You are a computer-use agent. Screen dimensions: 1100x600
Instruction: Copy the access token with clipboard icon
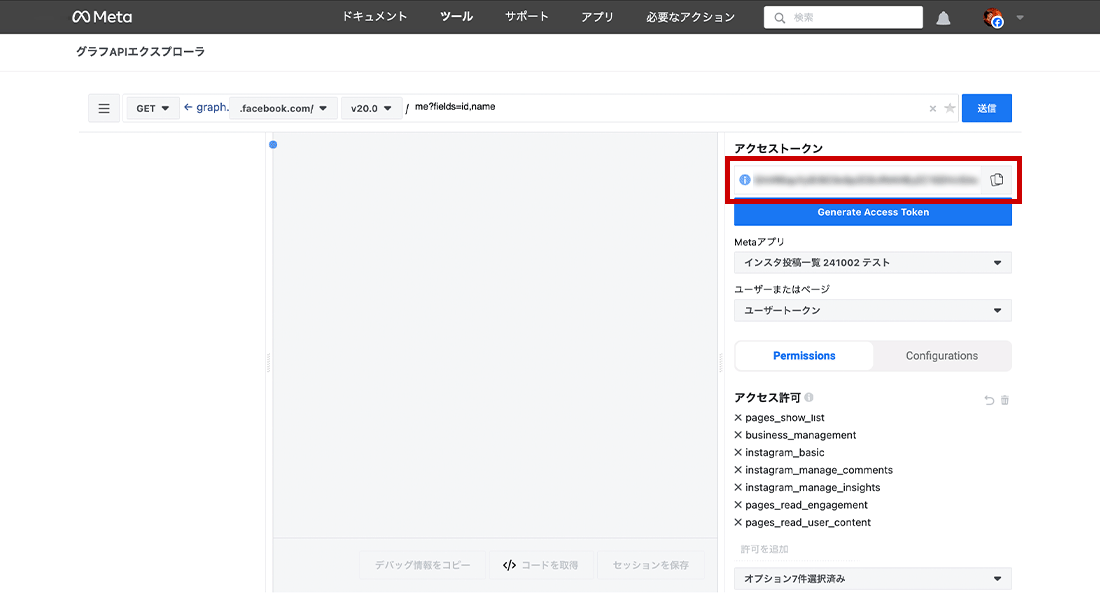996,180
